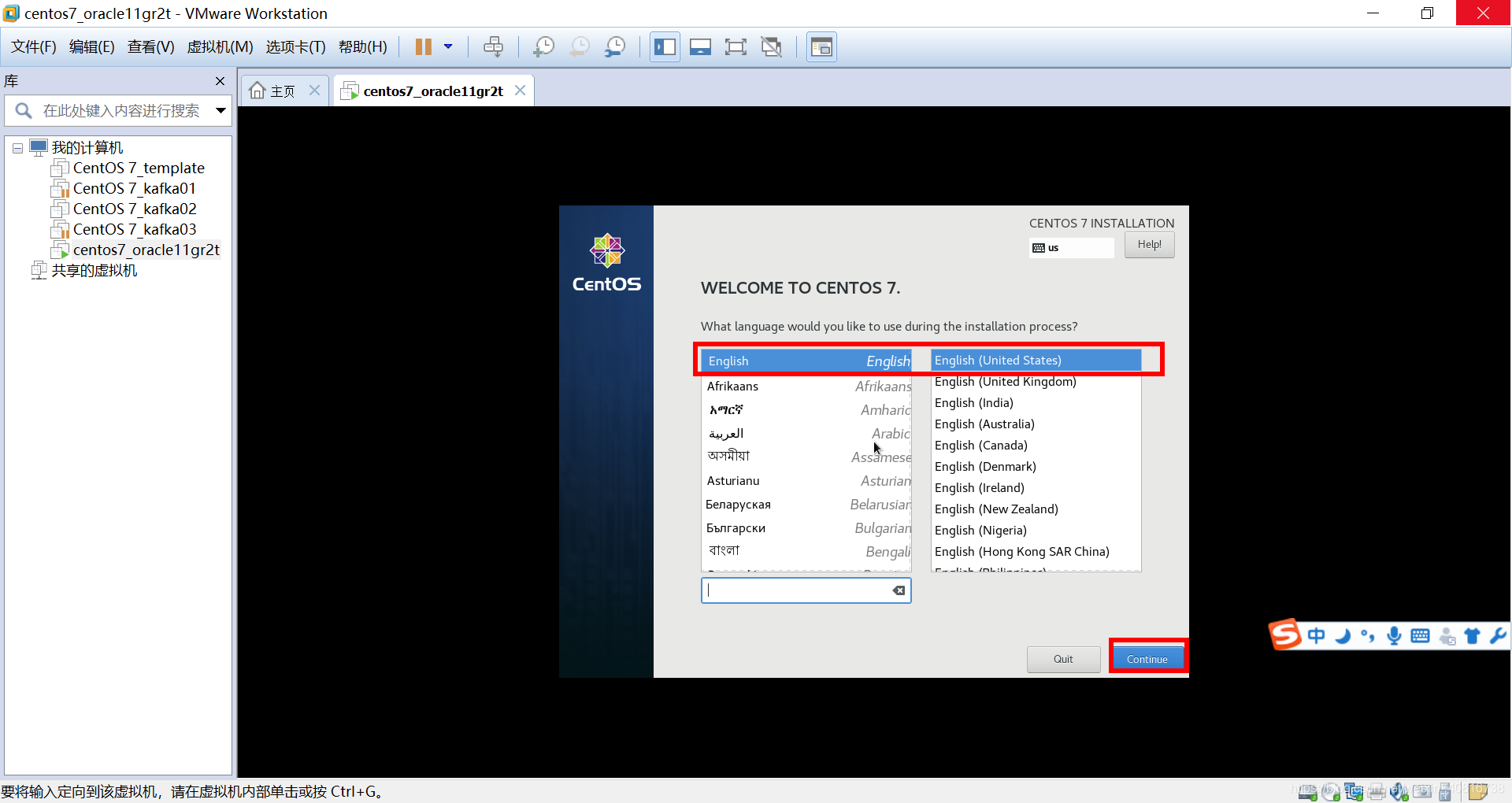1512x803 pixels.
Task: Open the library search filter dropdown
Action: [221, 111]
